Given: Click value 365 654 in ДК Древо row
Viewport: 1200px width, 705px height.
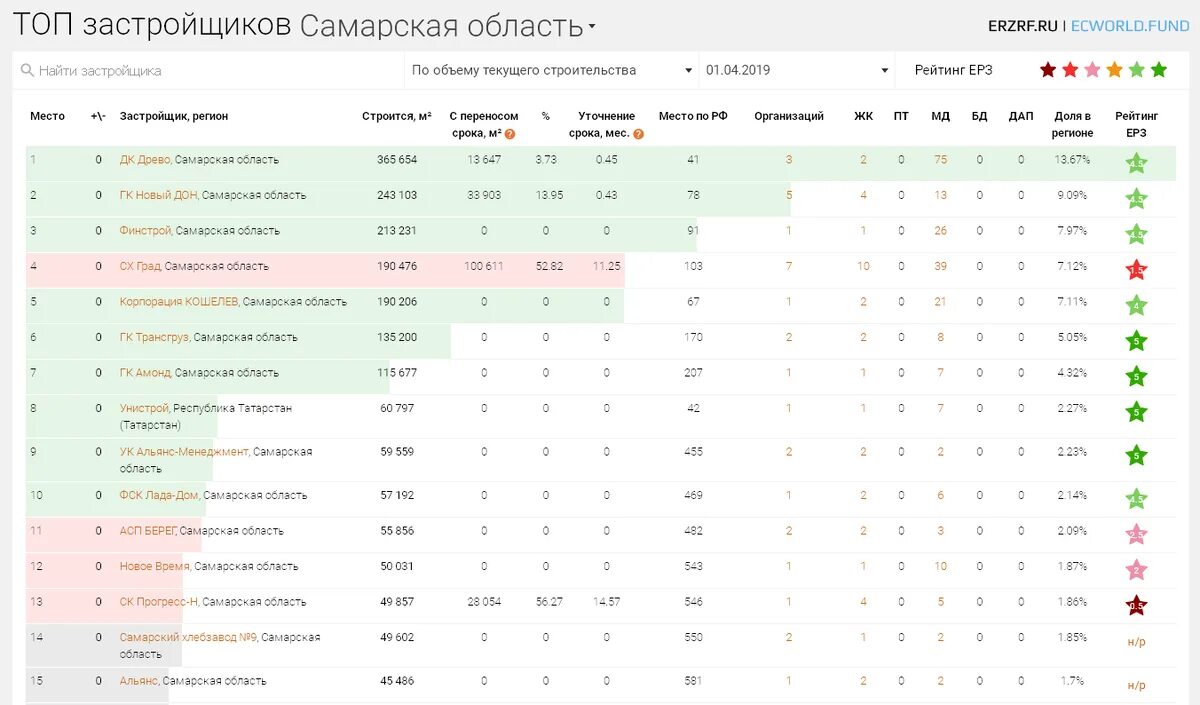Looking at the screenshot, I should 397,160.
